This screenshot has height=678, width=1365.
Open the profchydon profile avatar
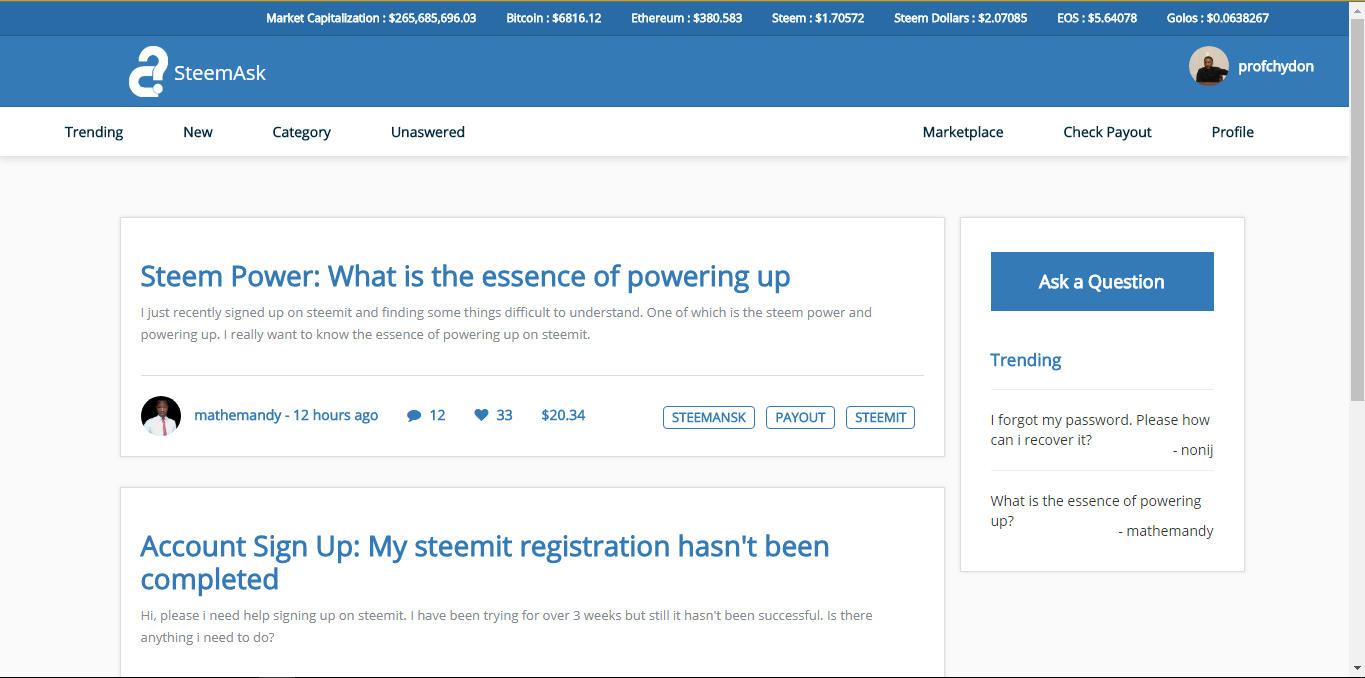click(x=1209, y=66)
